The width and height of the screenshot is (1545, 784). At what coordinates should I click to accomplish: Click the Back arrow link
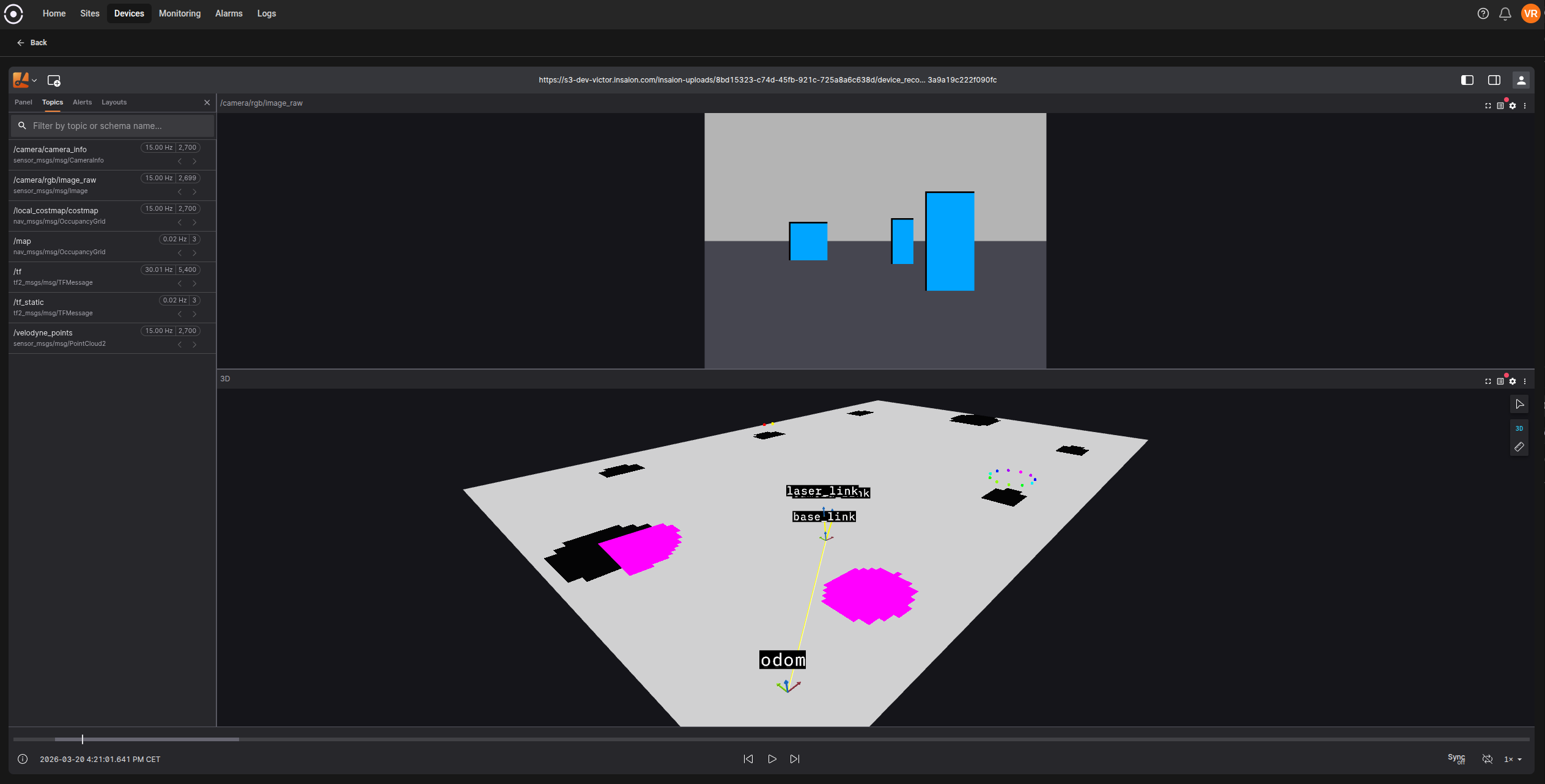[x=32, y=43]
